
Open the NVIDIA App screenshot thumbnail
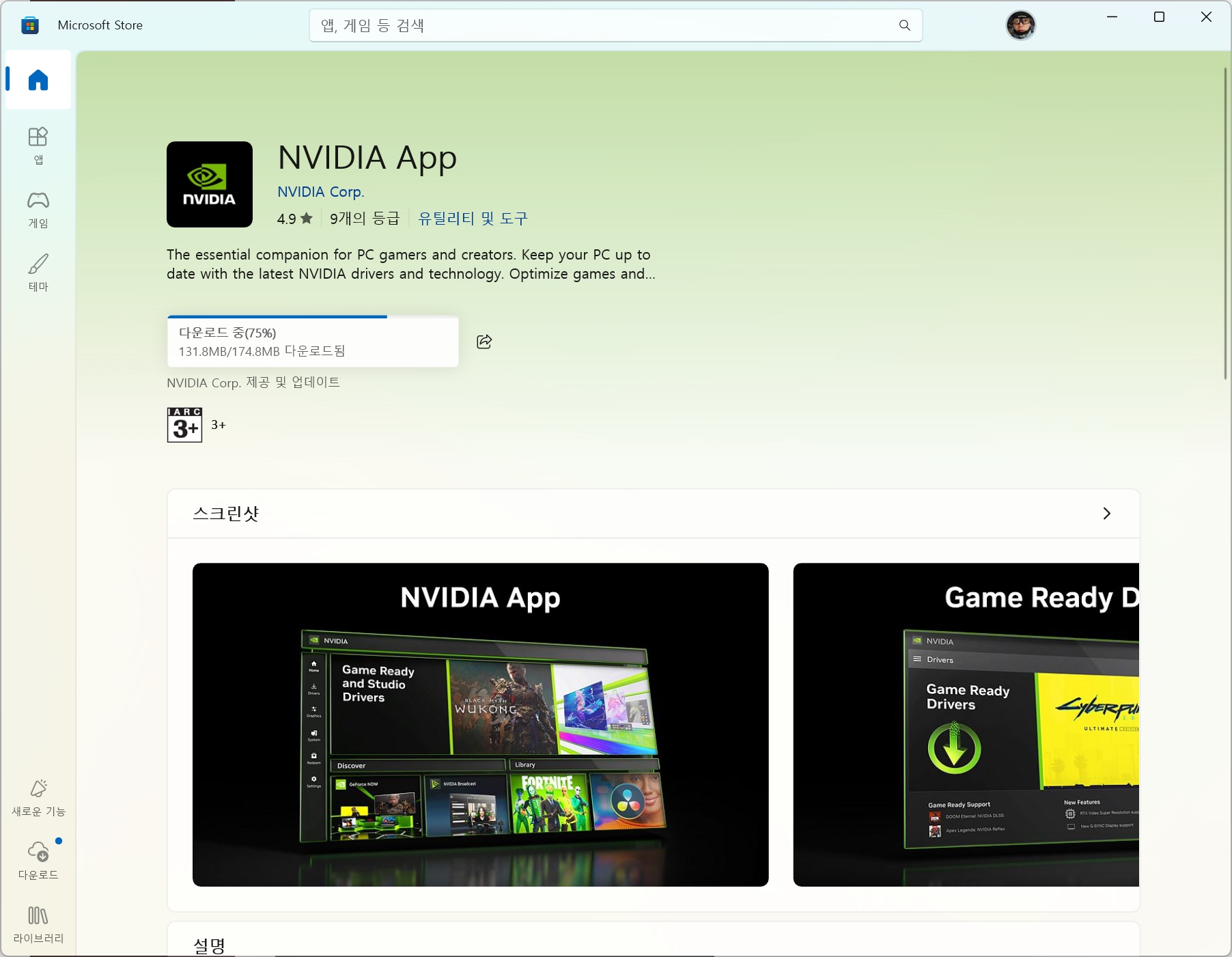point(480,725)
